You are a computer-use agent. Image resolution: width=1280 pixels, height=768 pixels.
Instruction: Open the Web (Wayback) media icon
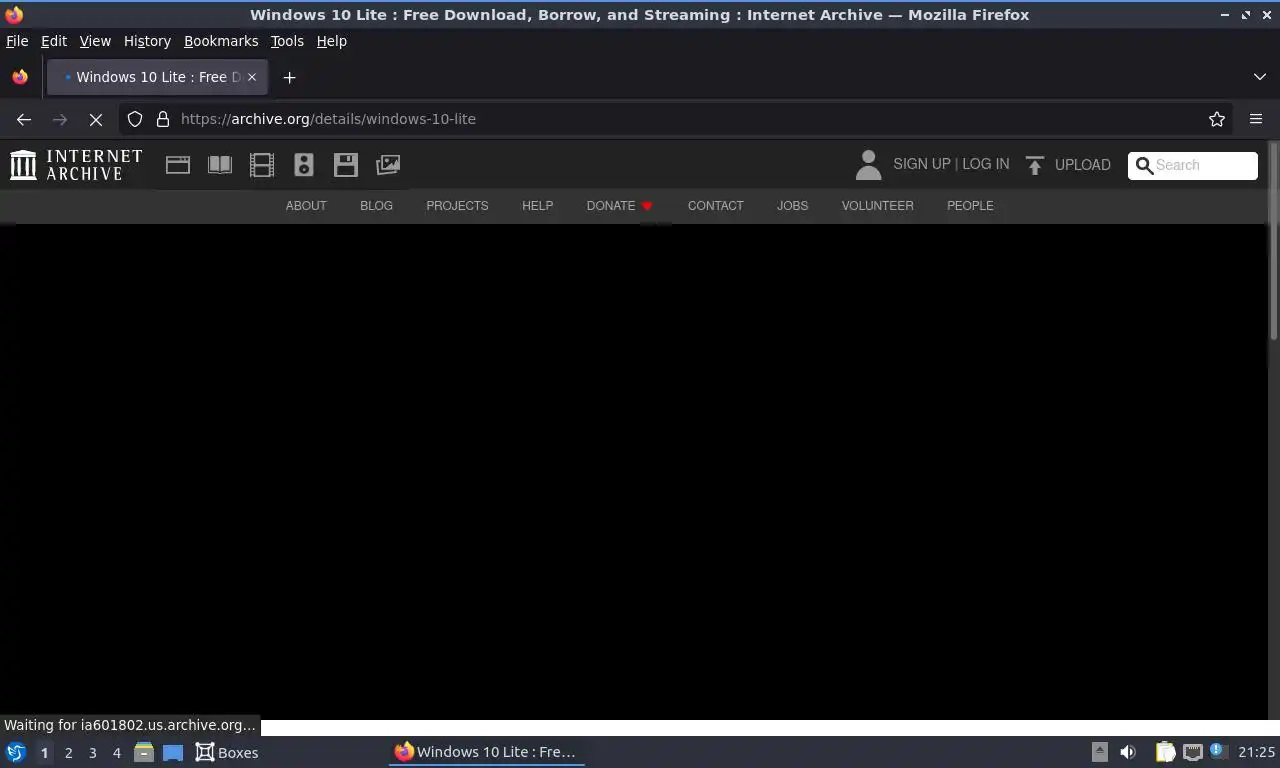point(178,165)
